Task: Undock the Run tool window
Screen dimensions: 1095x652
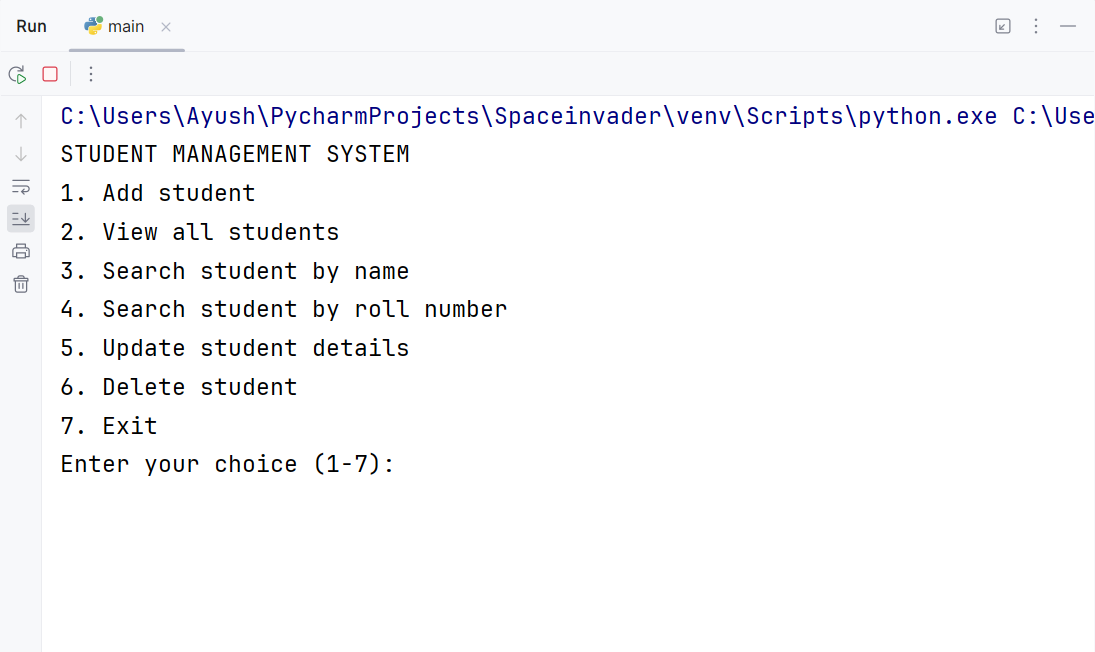Action: click(x=1003, y=26)
